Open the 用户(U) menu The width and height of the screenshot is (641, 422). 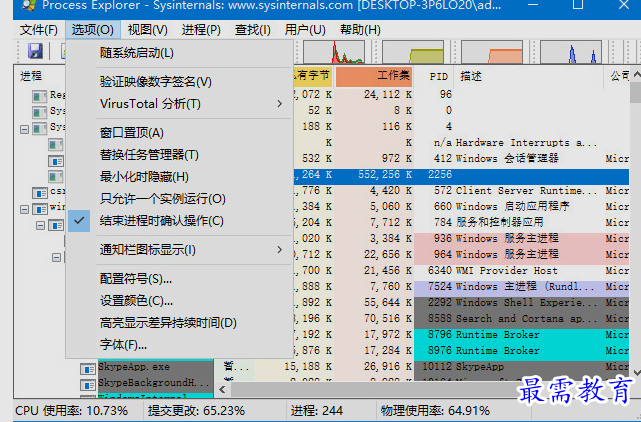click(305, 30)
